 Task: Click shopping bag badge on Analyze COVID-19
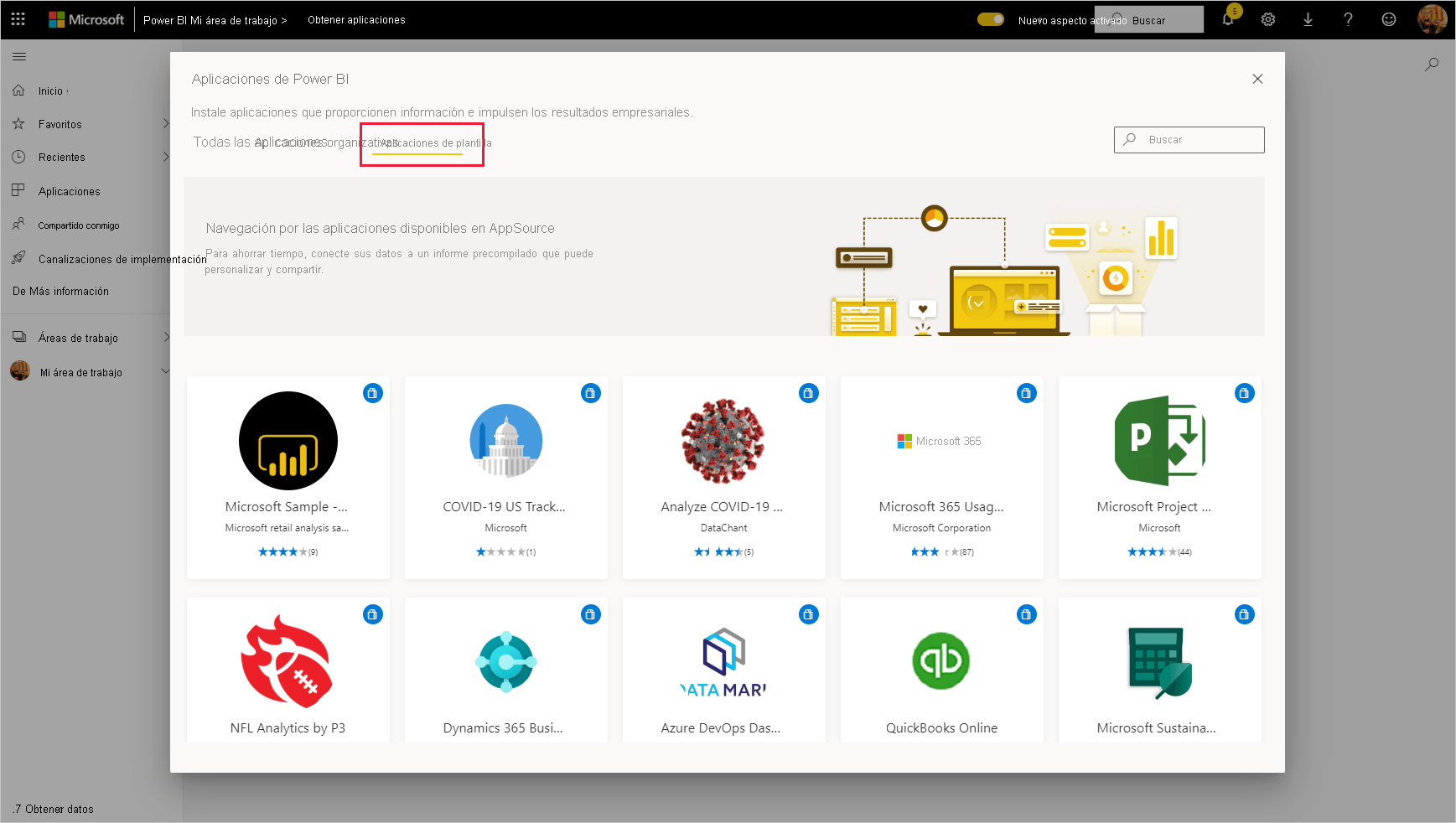click(809, 393)
